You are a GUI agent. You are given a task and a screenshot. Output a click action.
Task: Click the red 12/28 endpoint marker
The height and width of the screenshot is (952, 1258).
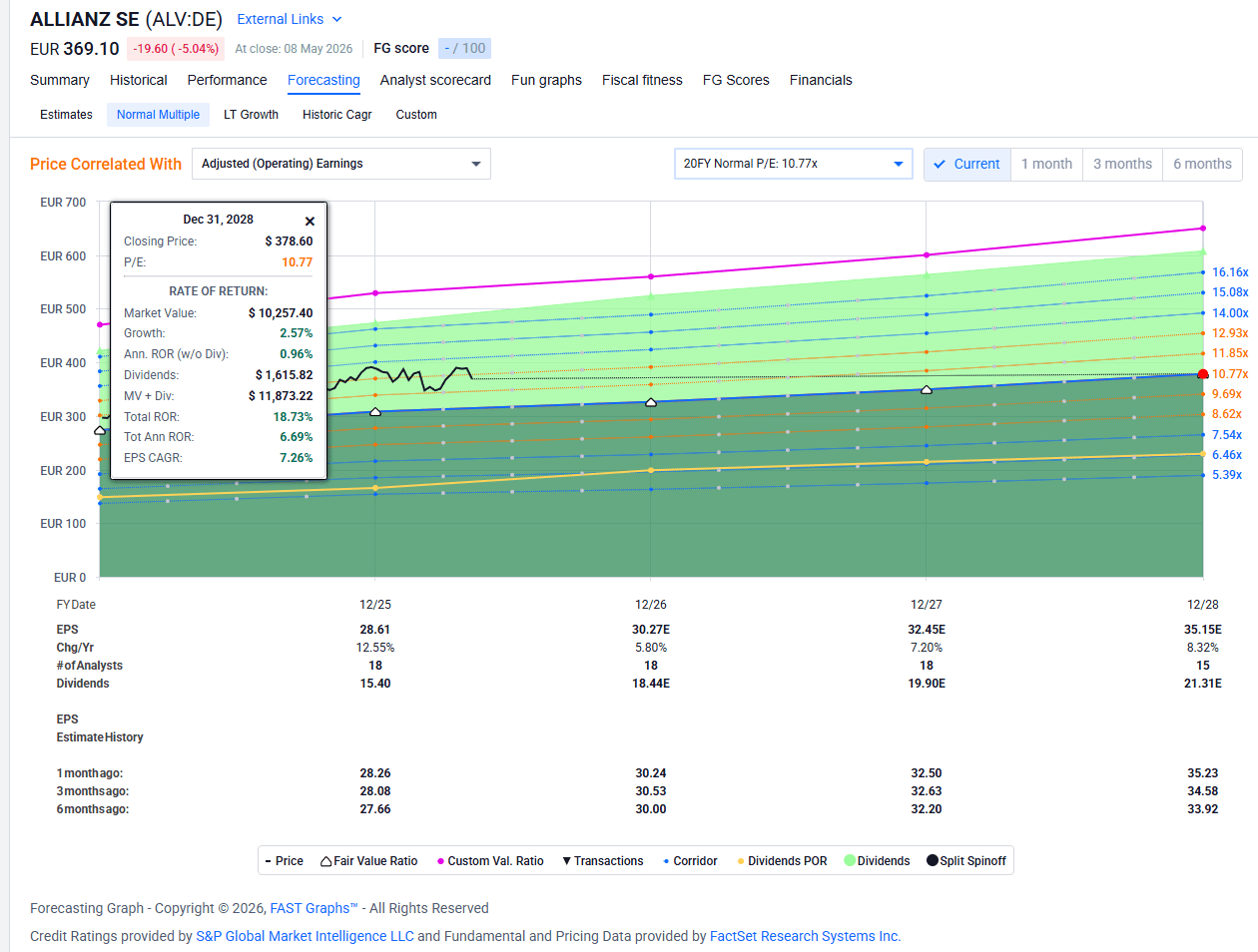coord(1202,374)
